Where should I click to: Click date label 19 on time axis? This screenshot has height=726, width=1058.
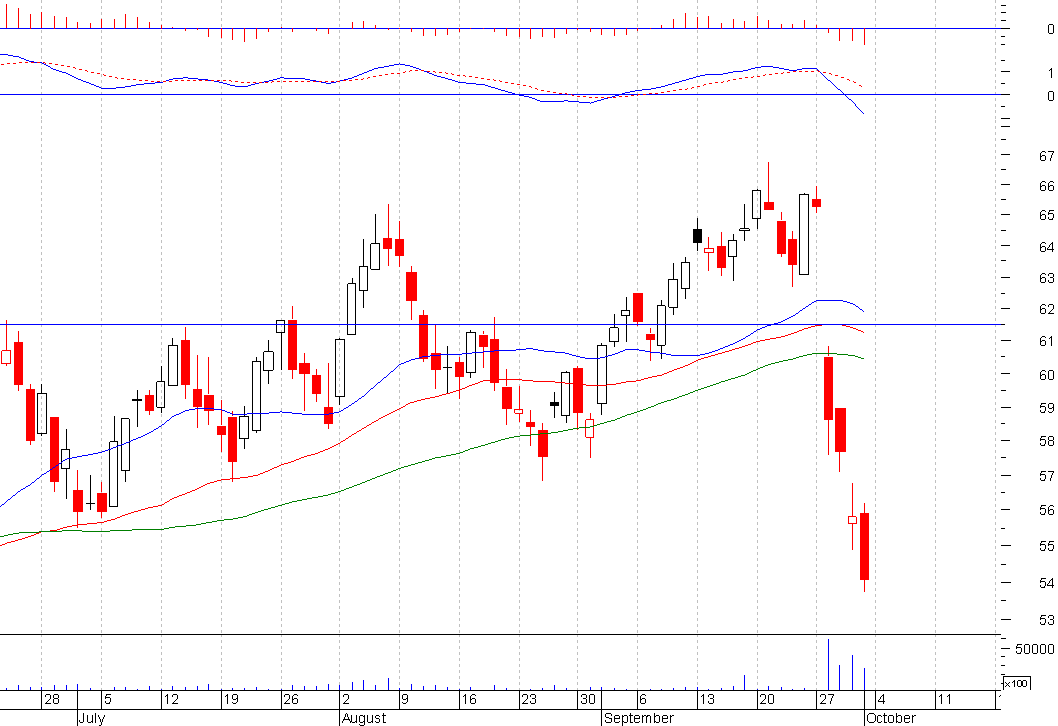click(231, 699)
